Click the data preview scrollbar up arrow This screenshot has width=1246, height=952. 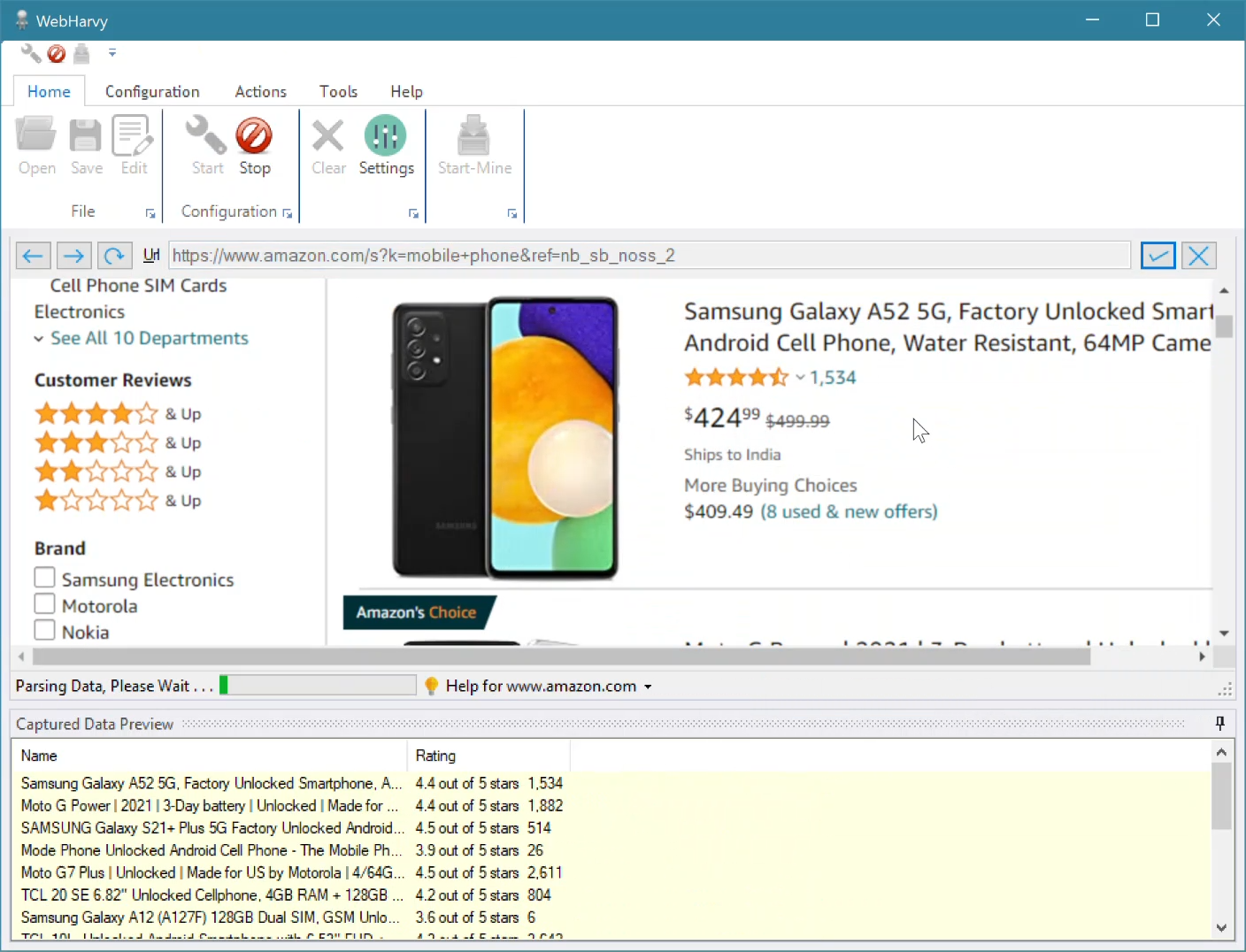click(1221, 752)
